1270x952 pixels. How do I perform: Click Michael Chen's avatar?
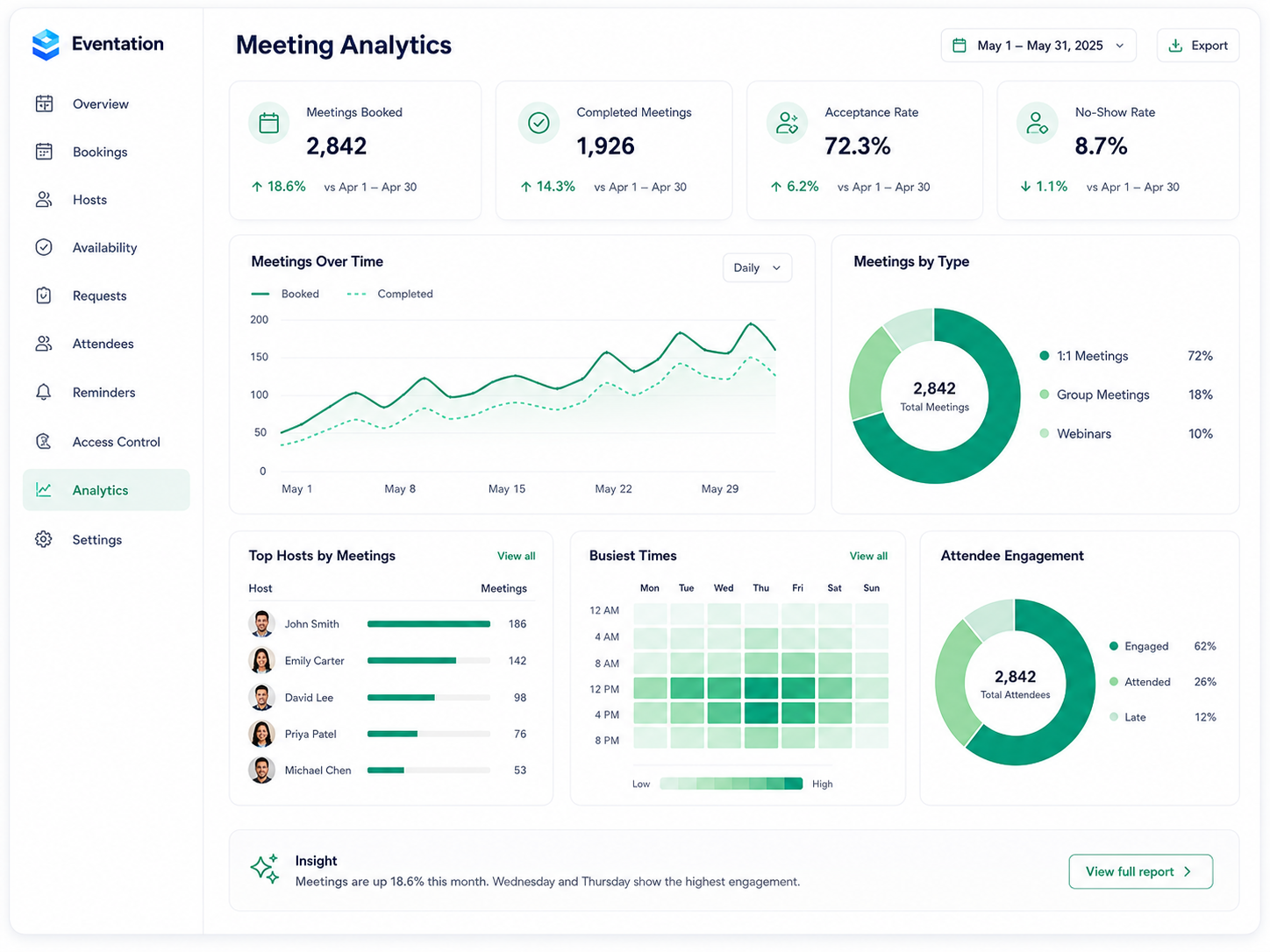click(x=261, y=770)
